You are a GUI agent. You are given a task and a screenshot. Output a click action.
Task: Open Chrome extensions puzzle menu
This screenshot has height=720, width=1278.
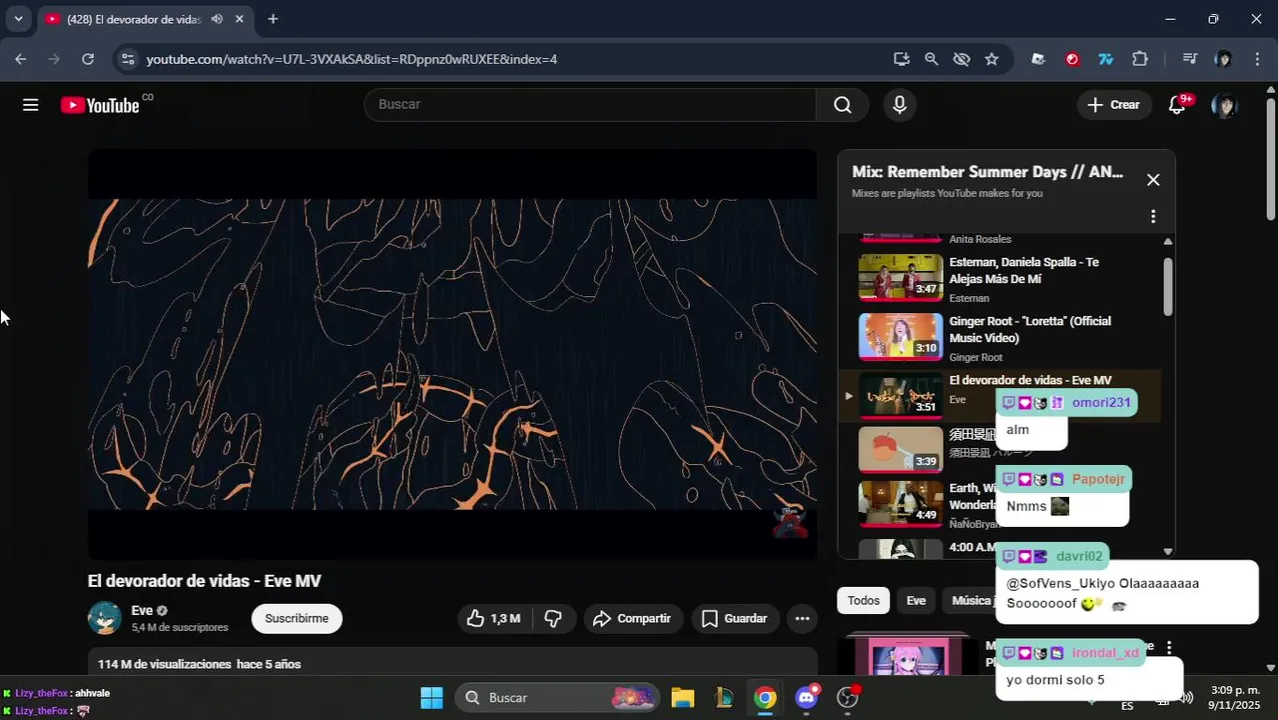click(x=1140, y=59)
